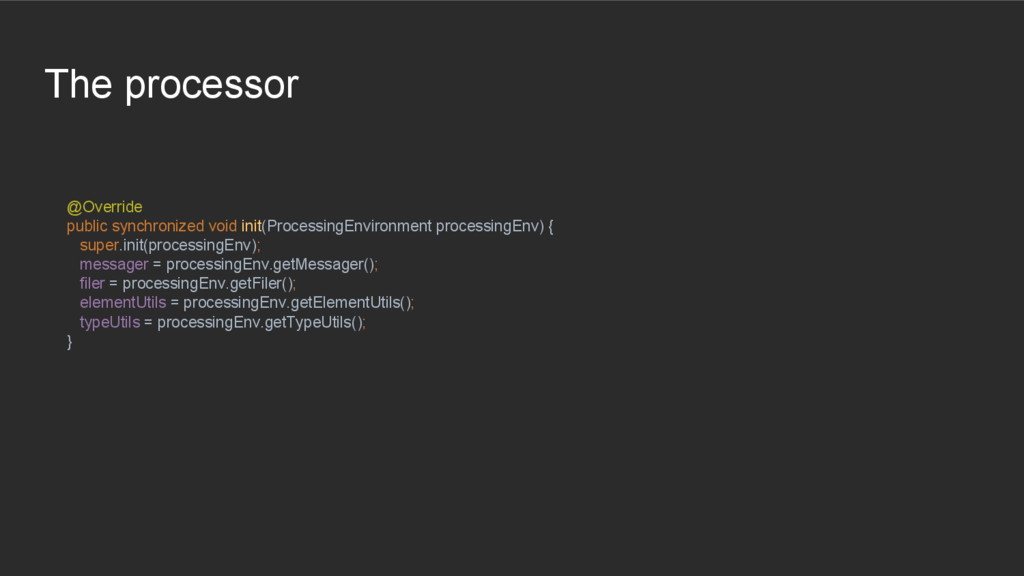Image resolution: width=1024 pixels, height=576 pixels.
Task: Click the 'elementUtils' field name
Action: point(123,302)
